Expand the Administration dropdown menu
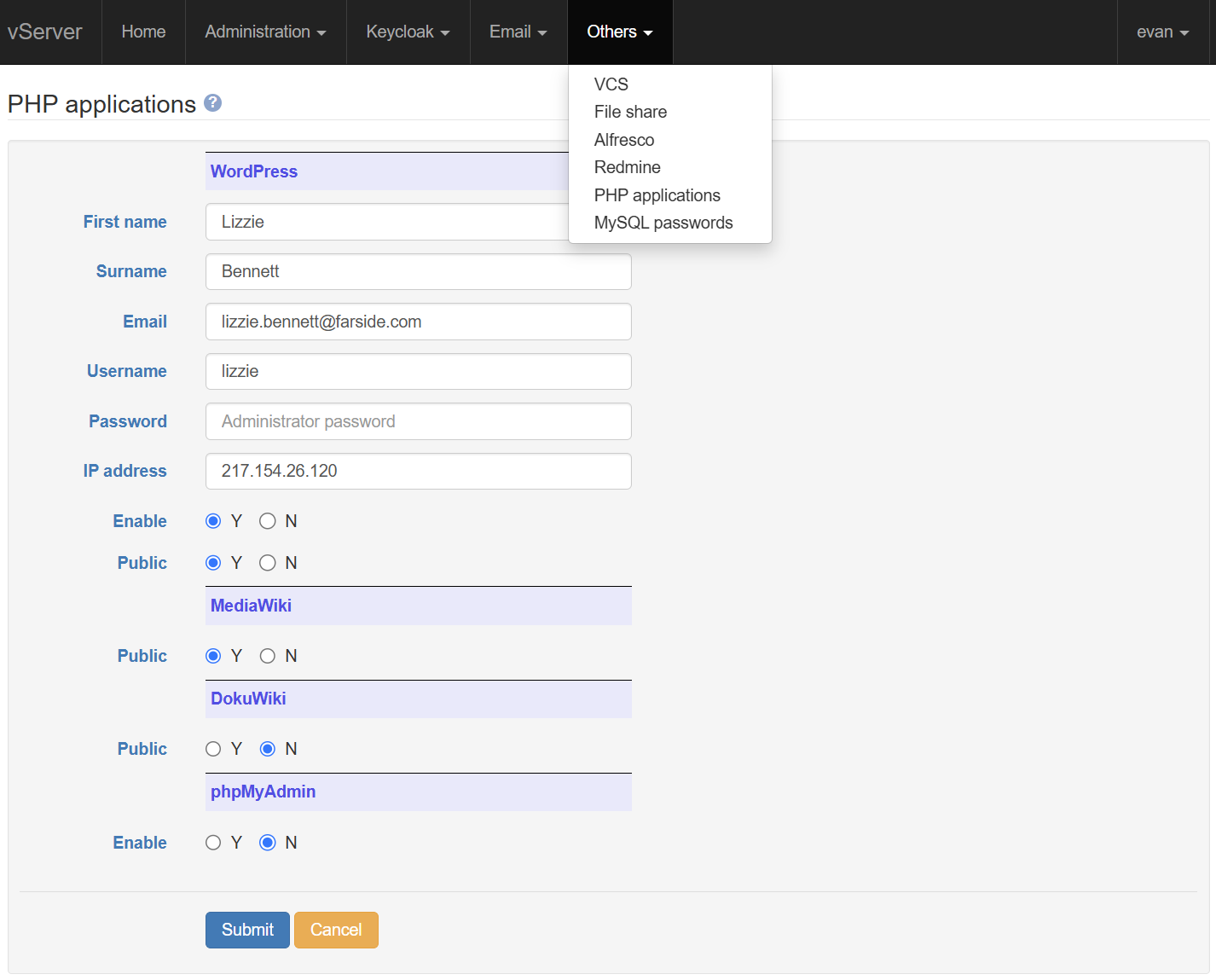 pyautogui.click(x=265, y=32)
